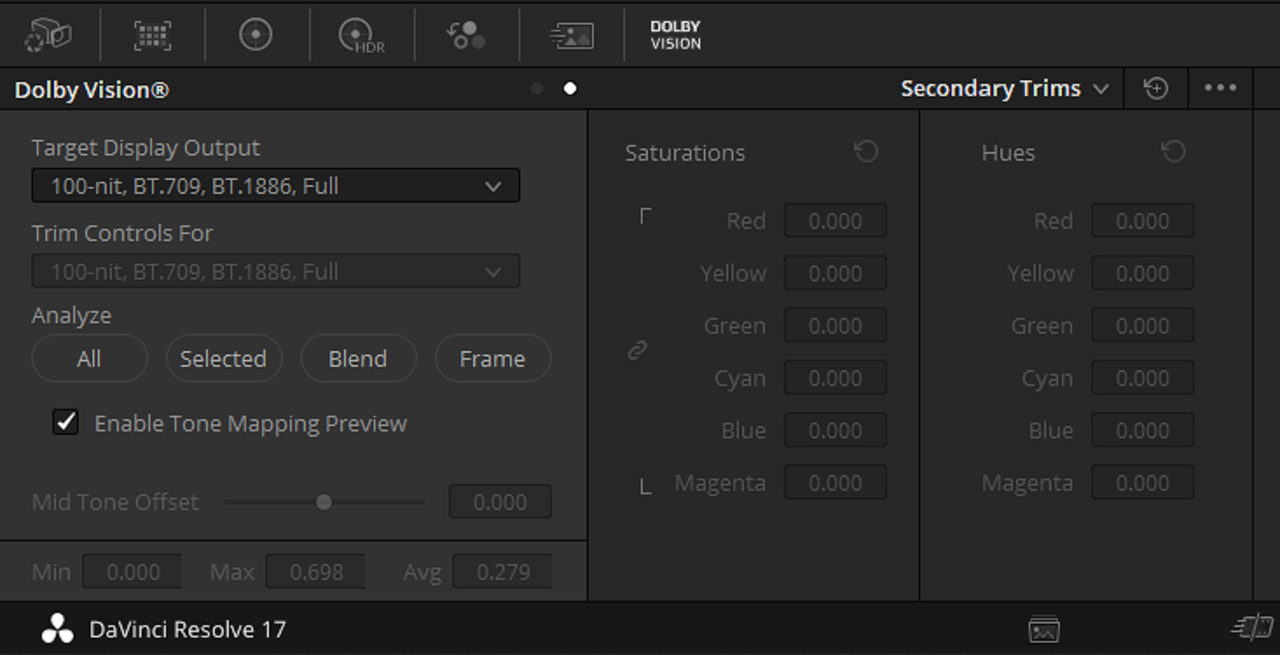Screen dimensions: 1280x655
Task: Click the Saturations Cyan value field
Action: coord(835,378)
